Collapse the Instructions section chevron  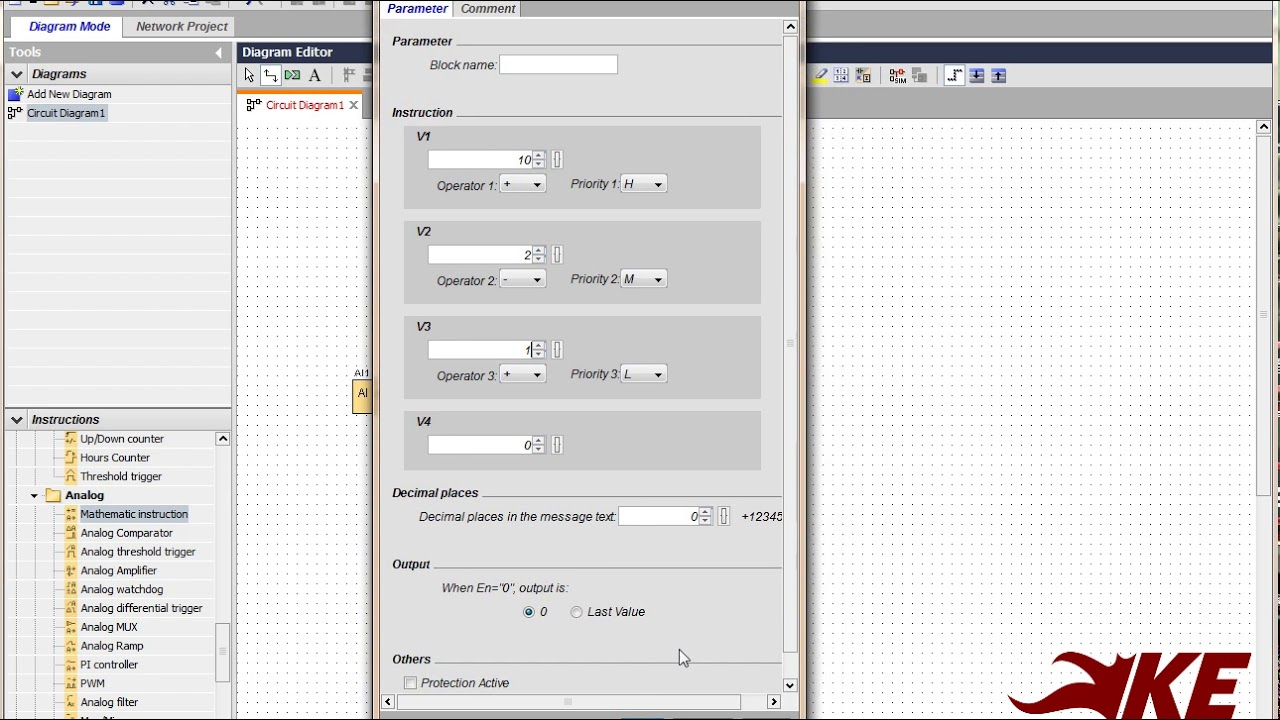tap(16, 420)
